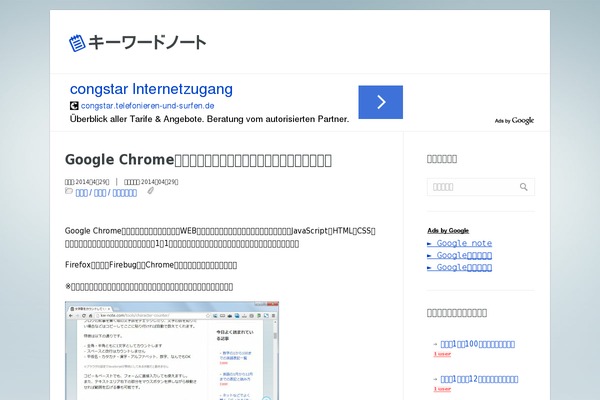Click the paragraph mentioning JavaScript, HTML, CSS

pyautogui.click(x=220, y=237)
